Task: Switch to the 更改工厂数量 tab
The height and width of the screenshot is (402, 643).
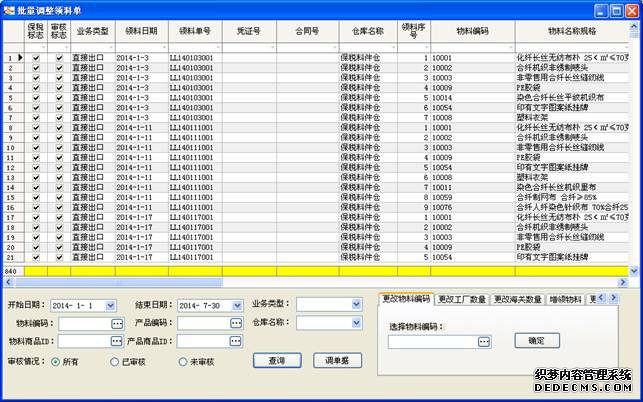Action: (x=462, y=299)
